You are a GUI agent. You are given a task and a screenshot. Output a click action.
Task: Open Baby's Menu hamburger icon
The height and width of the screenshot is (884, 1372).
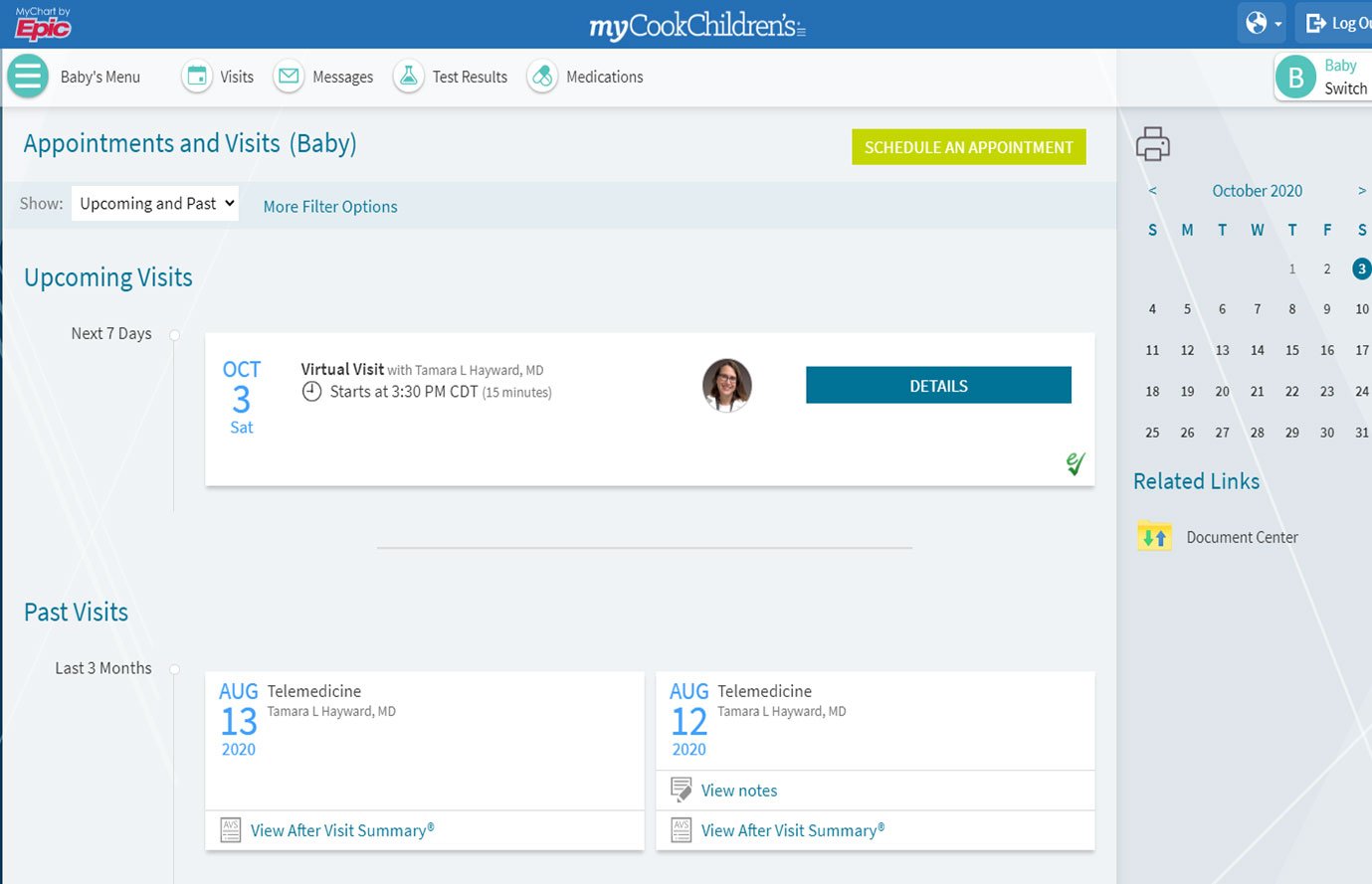28,77
